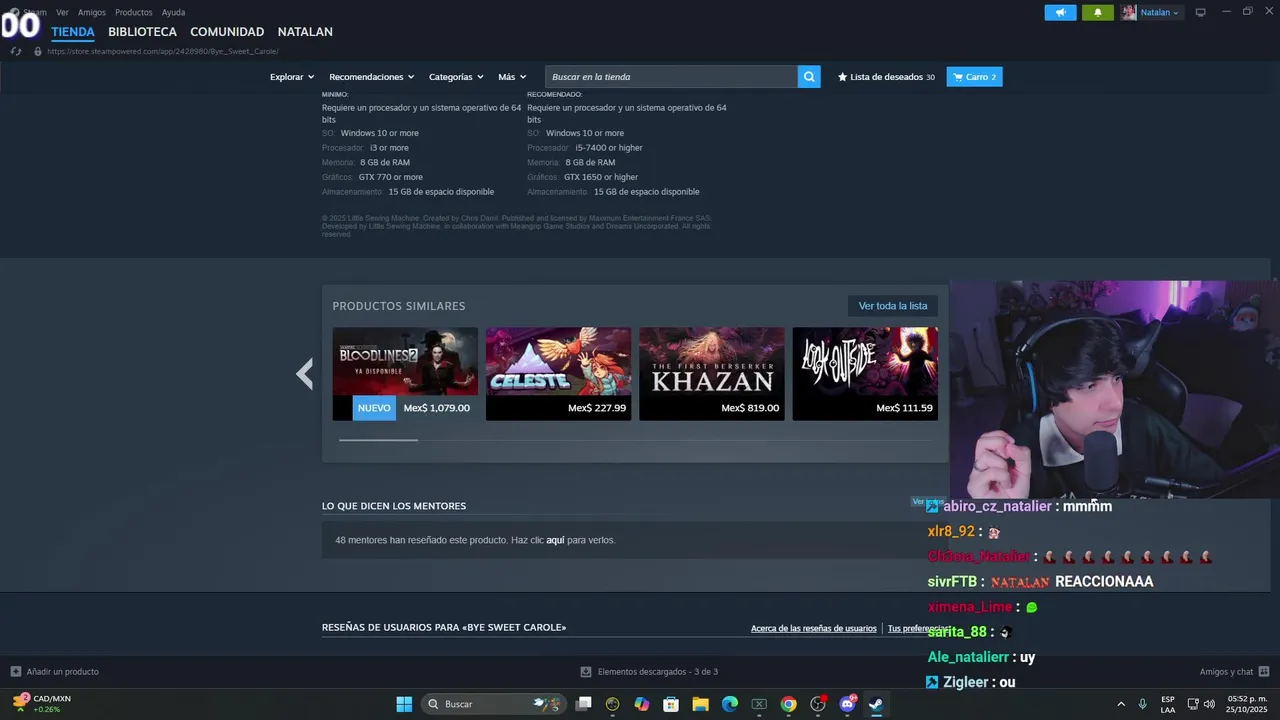The height and width of the screenshot is (720, 1280).
Task: Open File Explorer from taskbar
Action: point(700,704)
